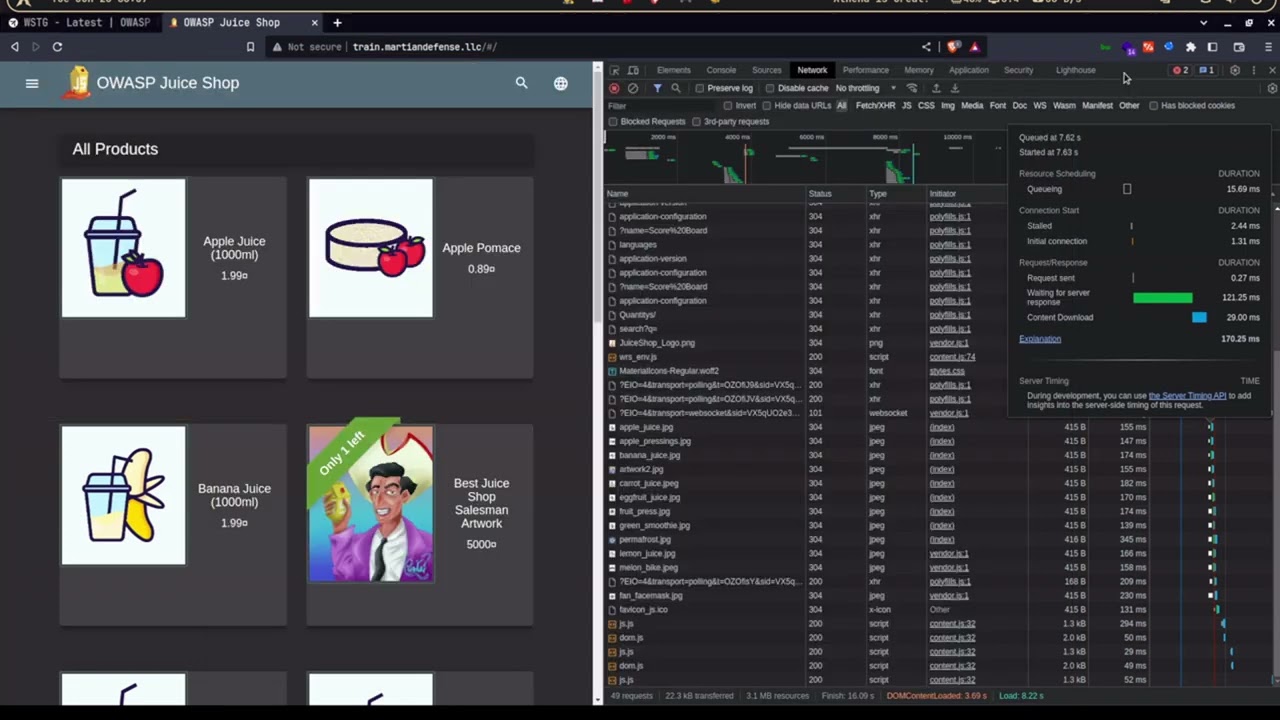Click the Explanation link in timing popup
Image resolution: width=1280 pixels, height=720 pixels.
tap(1040, 339)
